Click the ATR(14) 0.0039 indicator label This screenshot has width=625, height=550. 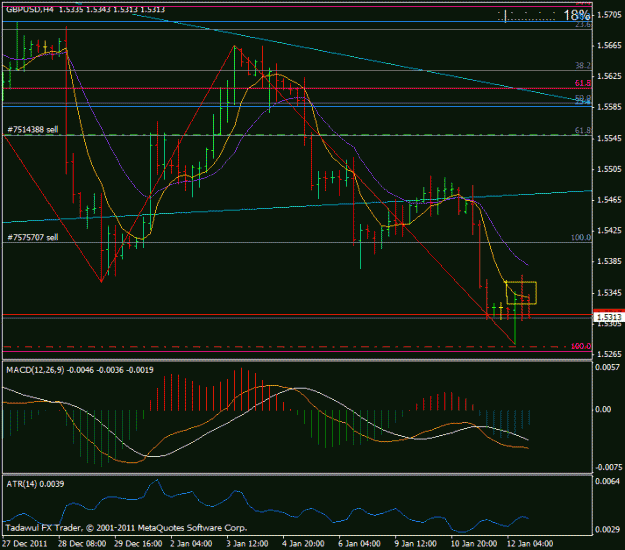(35, 484)
